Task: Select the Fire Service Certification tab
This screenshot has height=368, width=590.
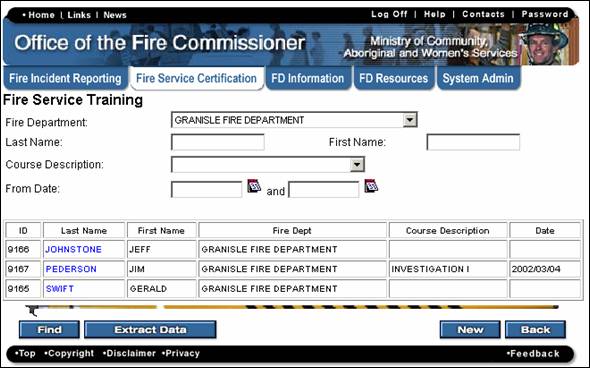Action: click(x=196, y=78)
